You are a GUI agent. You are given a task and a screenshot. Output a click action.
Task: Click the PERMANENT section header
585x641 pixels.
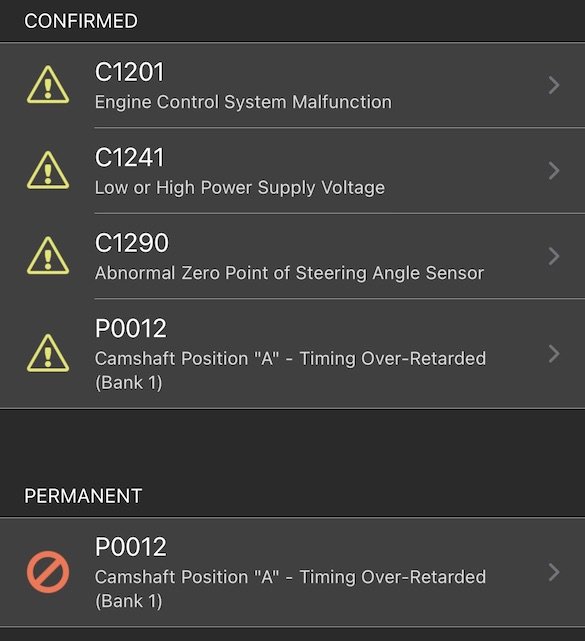tap(83, 496)
